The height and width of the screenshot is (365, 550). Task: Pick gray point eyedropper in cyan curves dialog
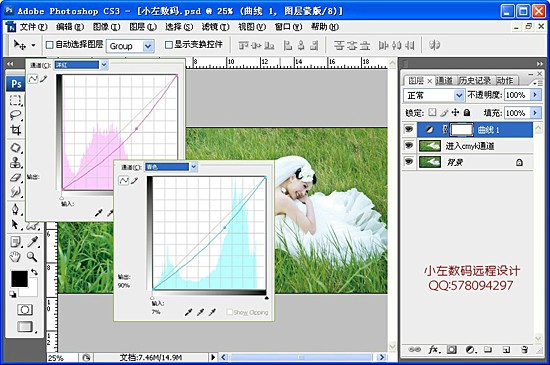click(200, 312)
